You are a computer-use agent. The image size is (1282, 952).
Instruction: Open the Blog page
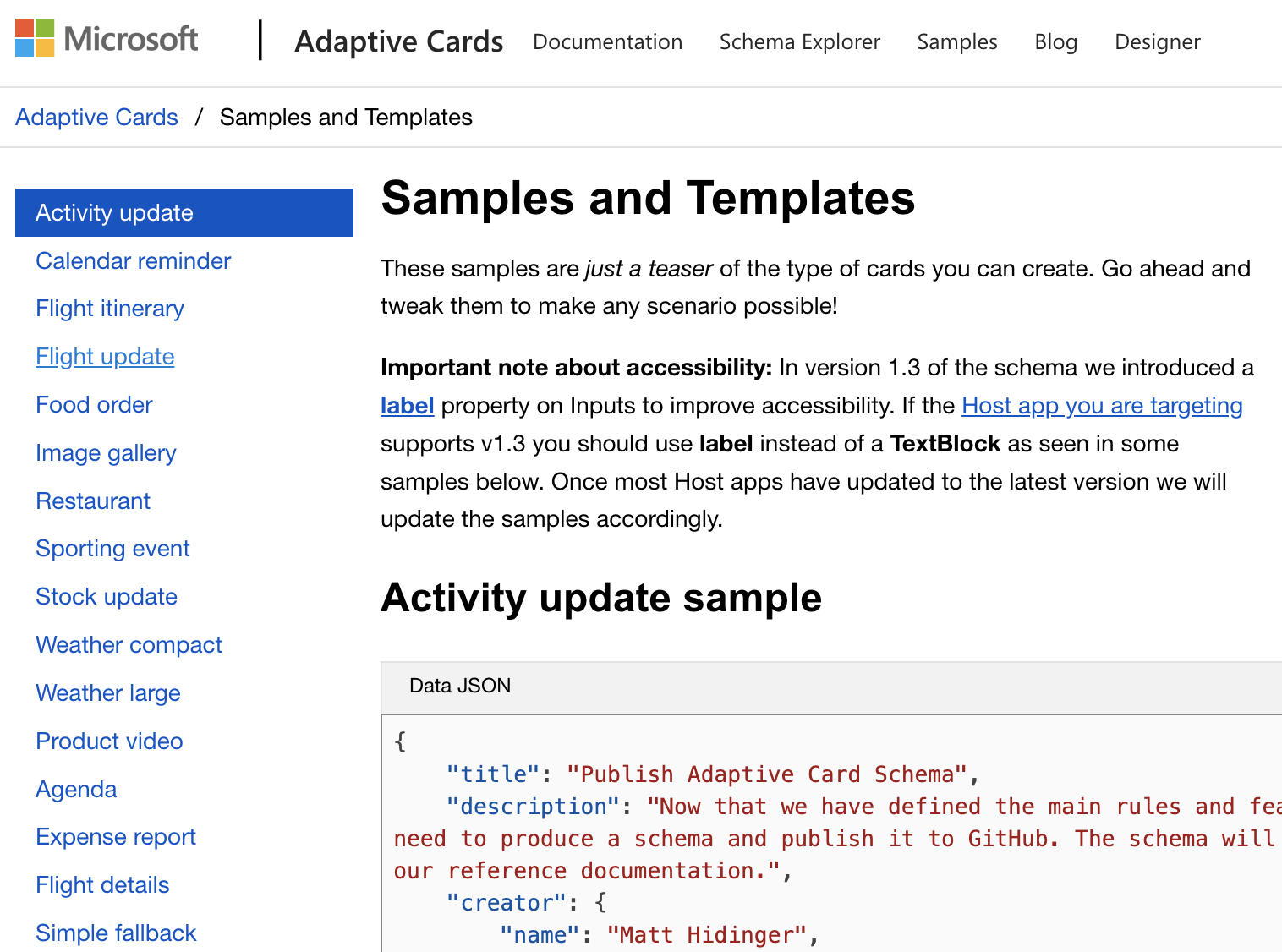point(1056,41)
